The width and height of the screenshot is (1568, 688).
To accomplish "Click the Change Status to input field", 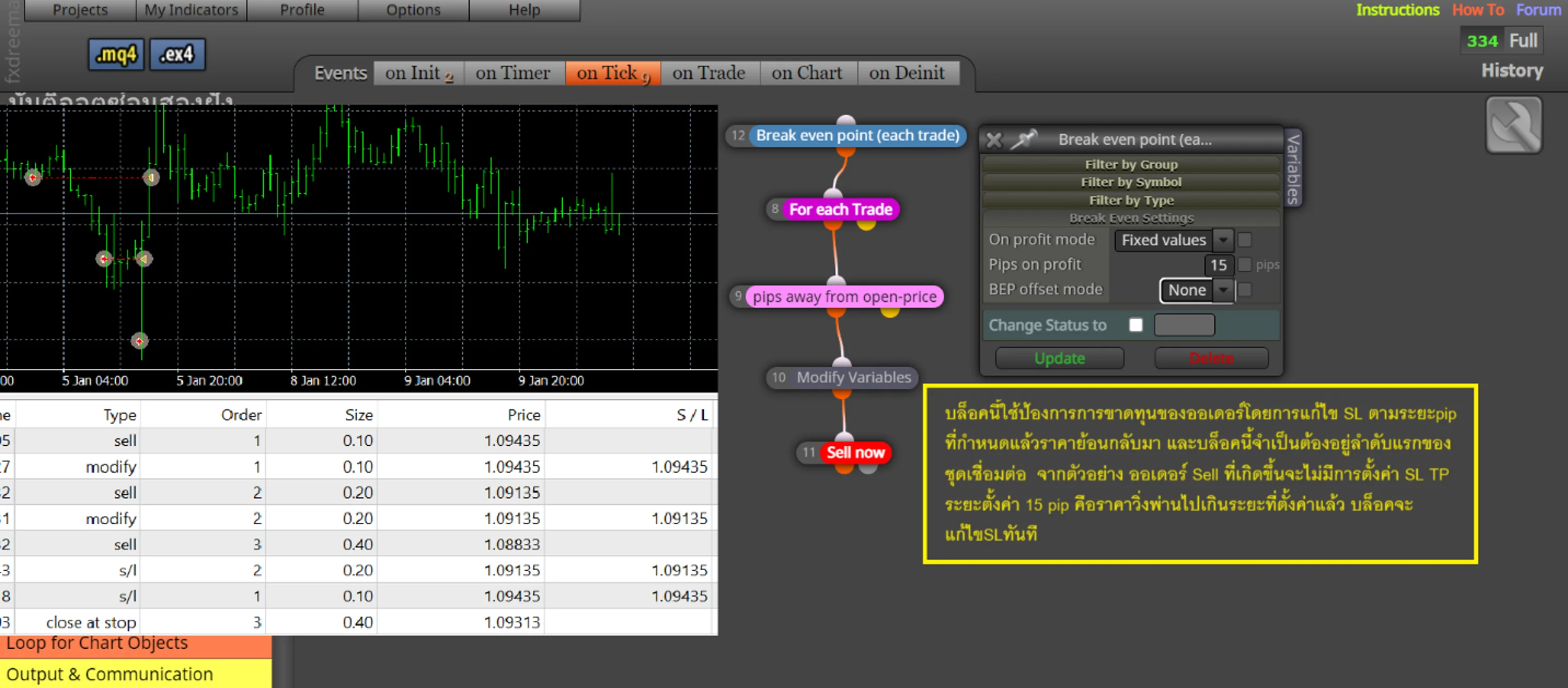I will [x=1184, y=325].
